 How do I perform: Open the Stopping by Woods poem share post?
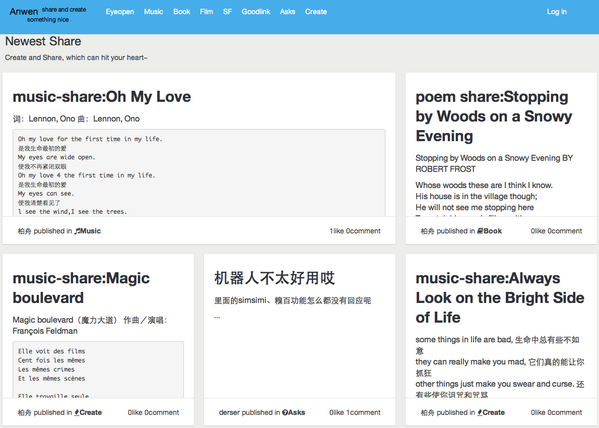494,116
